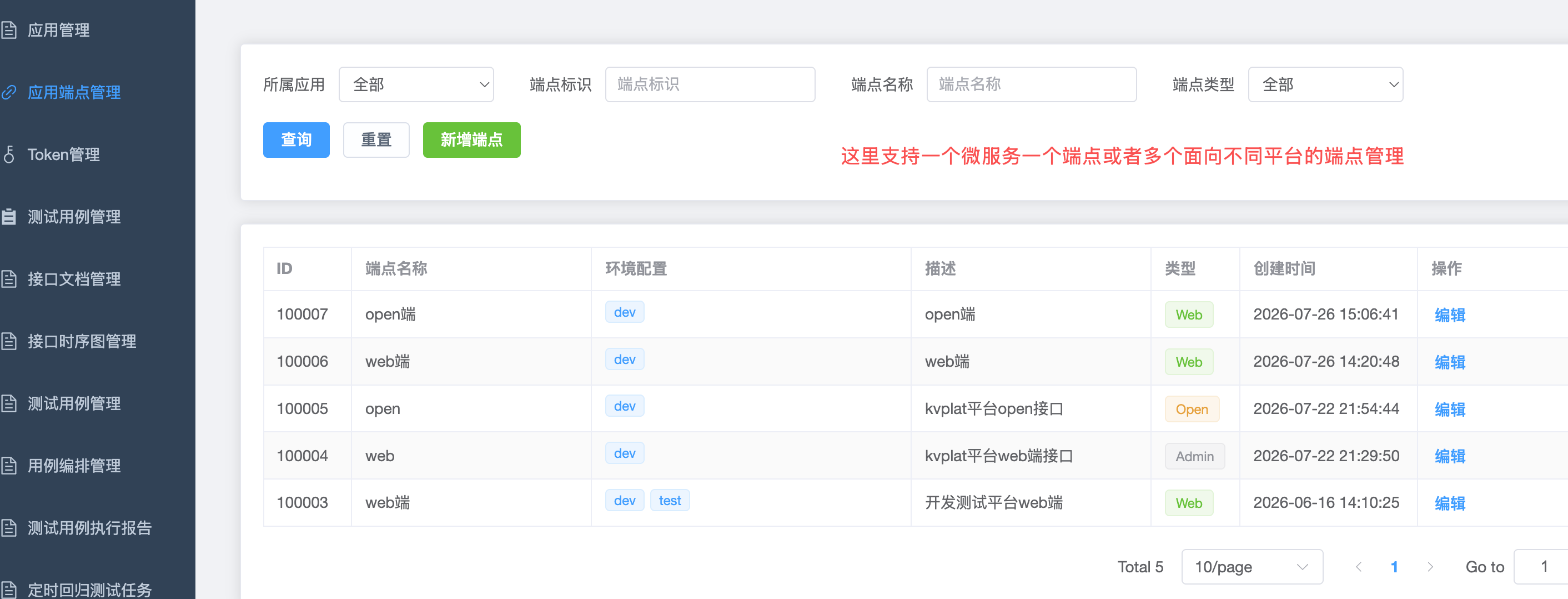Click the test environment tag in row 100003
This screenshot has height=599, width=1568.
(670, 500)
